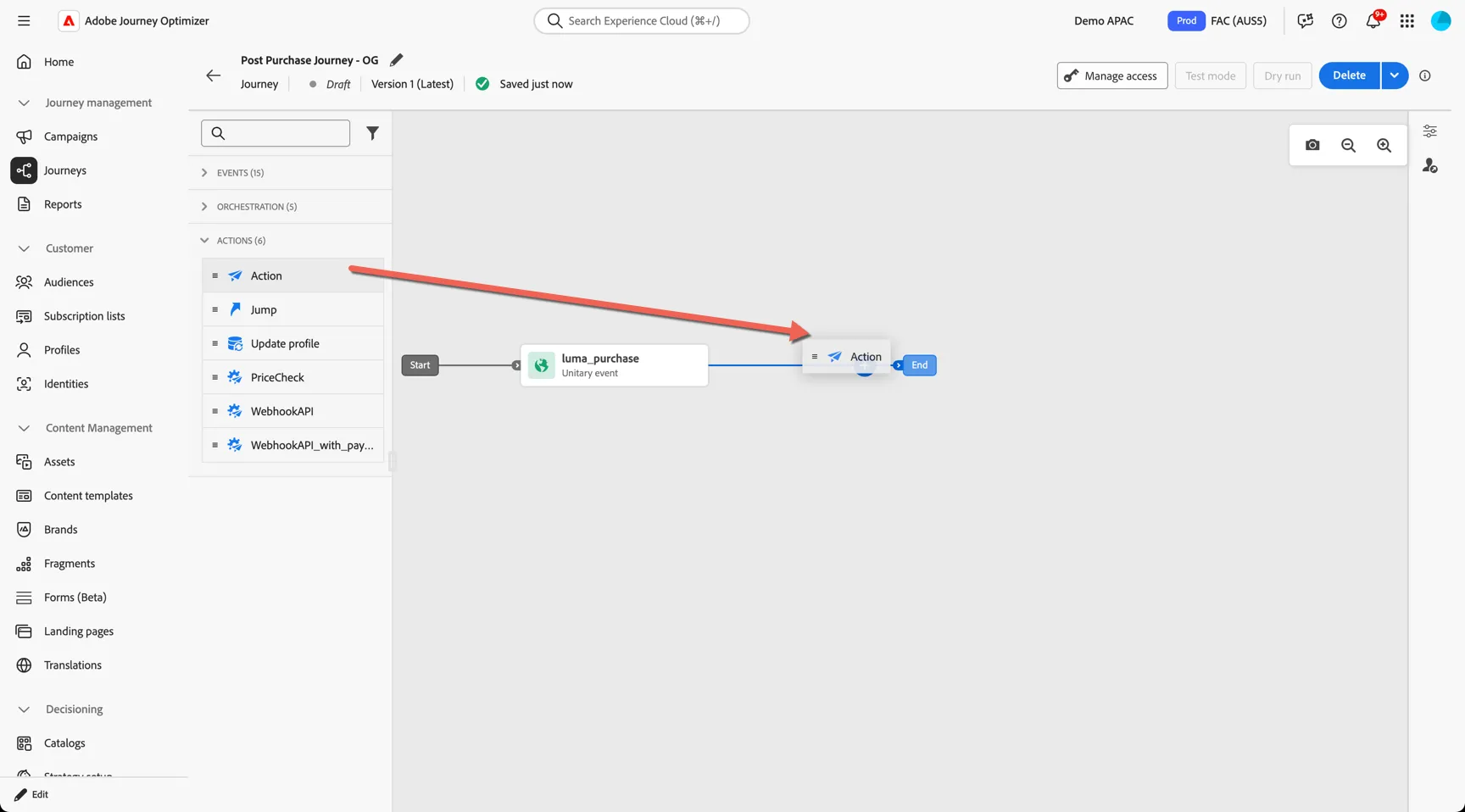This screenshot has height=812, width=1465.
Task: Open Campaigns in the sidebar
Action: pyautogui.click(x=70, y=136)
